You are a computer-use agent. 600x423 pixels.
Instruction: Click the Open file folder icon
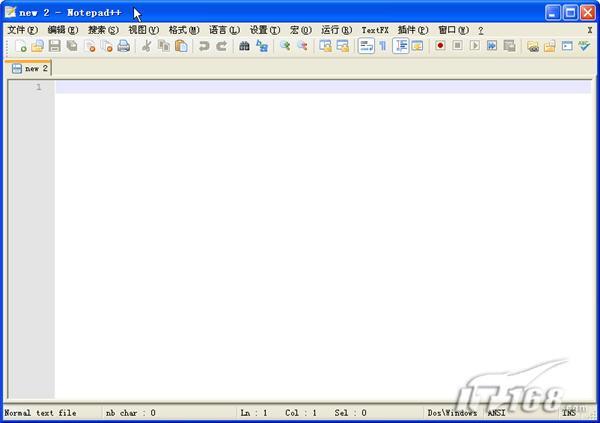tap(38, 46)
